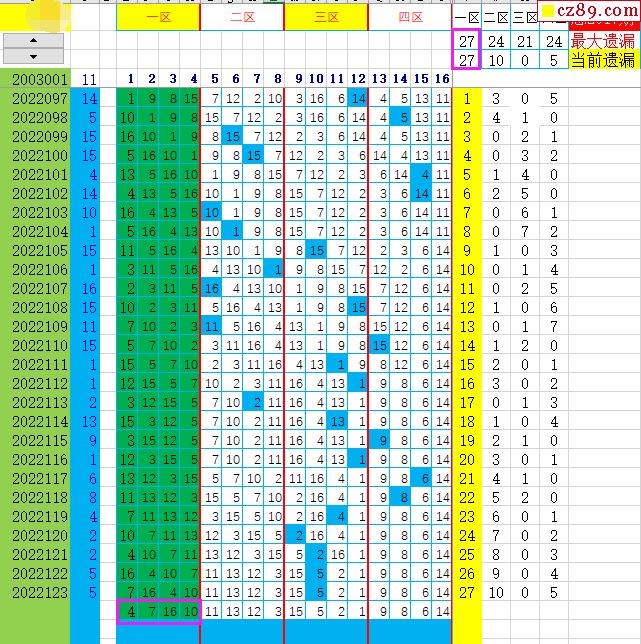
Task: Select period 2022110 row label
Action: [x=40, y=345]
